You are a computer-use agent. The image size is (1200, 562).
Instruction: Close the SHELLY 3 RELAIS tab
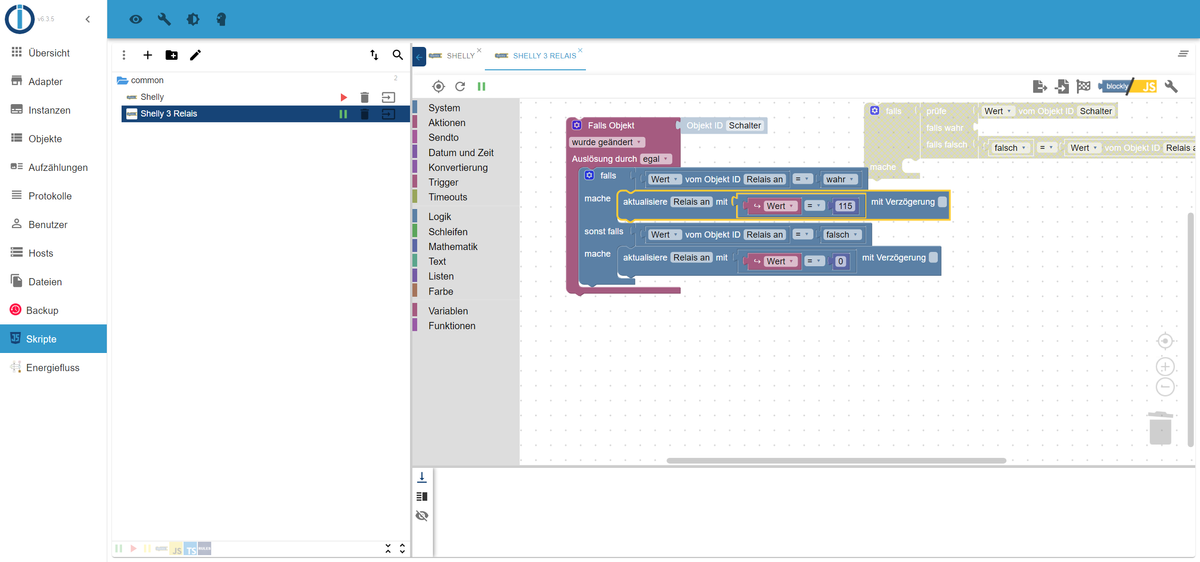coord(580,50)
